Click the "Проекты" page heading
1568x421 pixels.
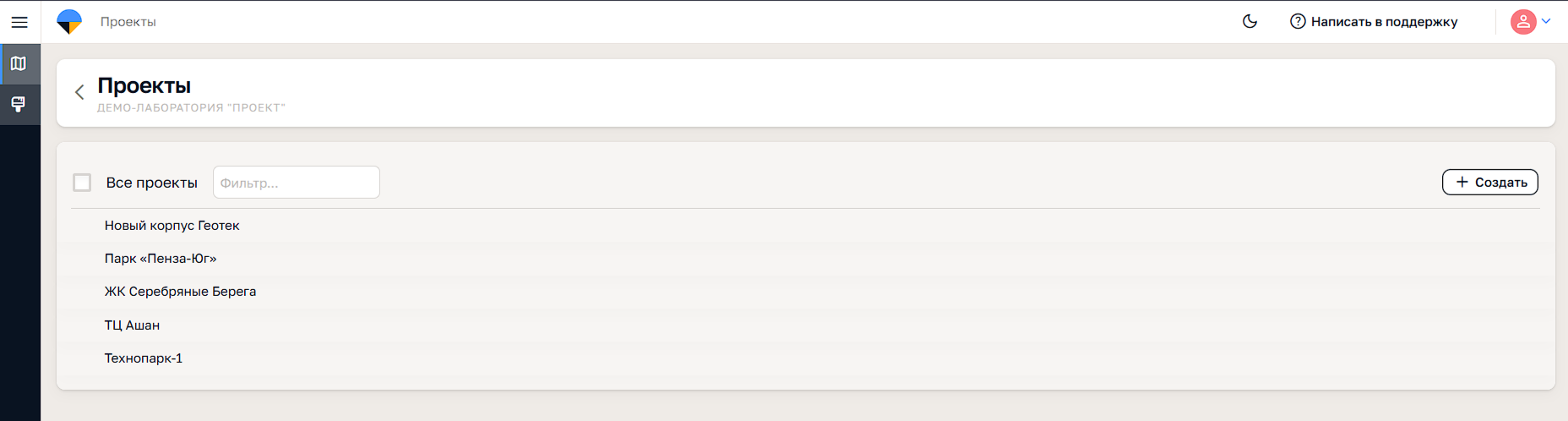point(144,85)
